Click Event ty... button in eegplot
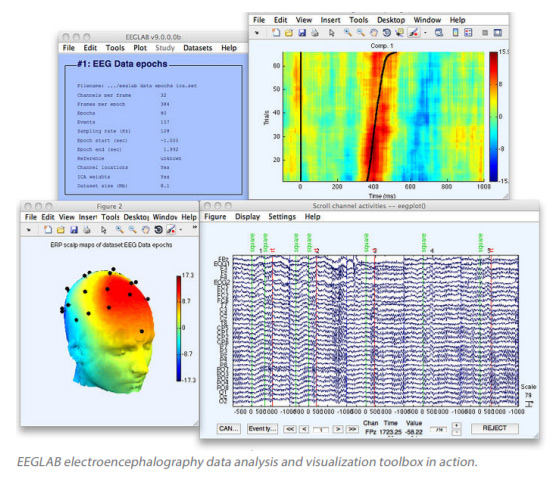554x478 pixels. 262,429
